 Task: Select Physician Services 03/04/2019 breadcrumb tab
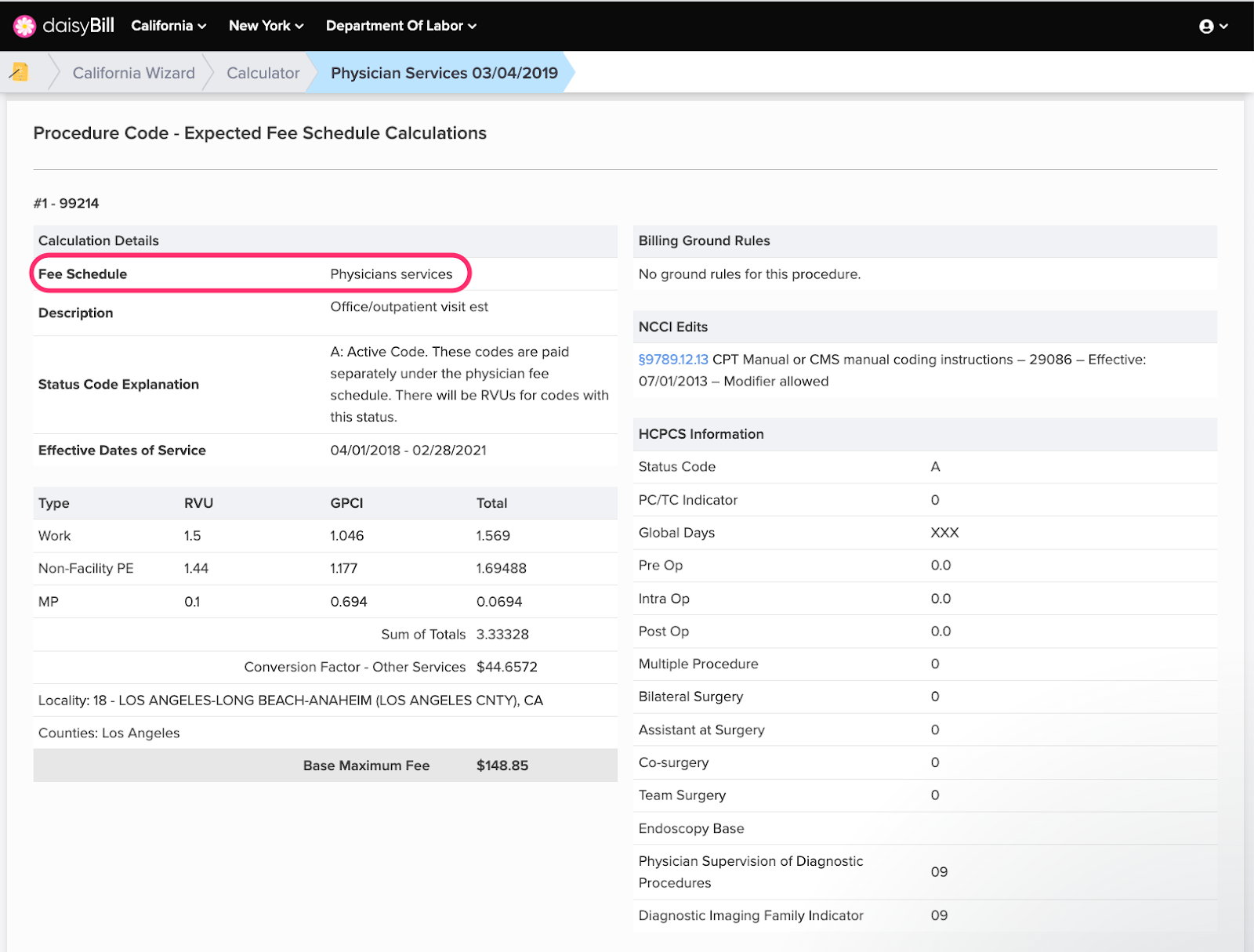444,73
